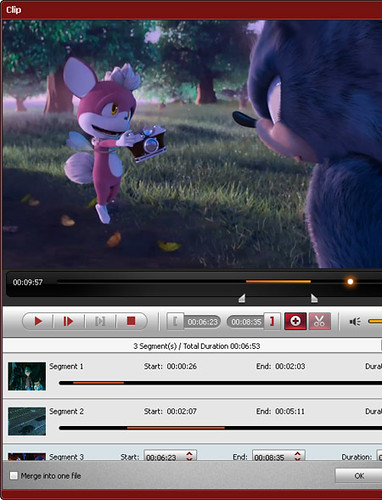Select Segment 2 thumbnail
Image resolution: width=382 pixels, height=500 pixels.
(x=27, y=421)
